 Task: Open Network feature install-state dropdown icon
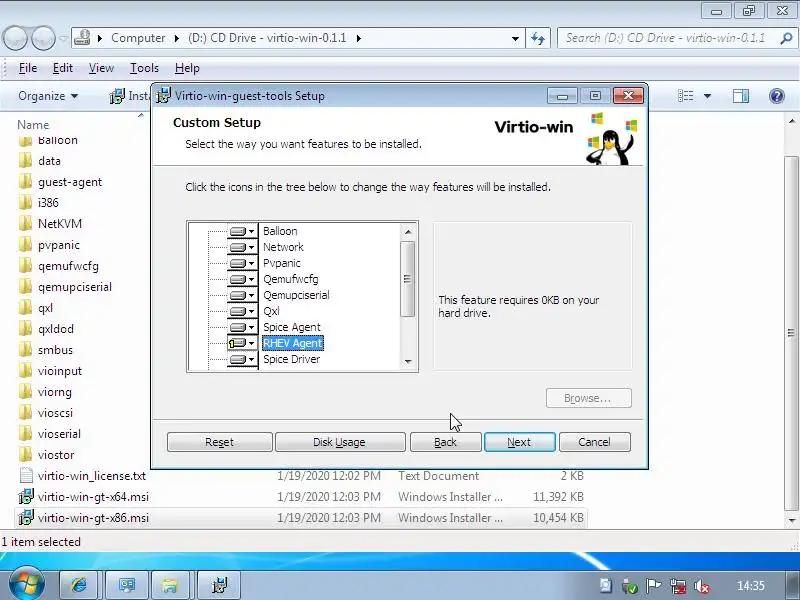[242, 247]
